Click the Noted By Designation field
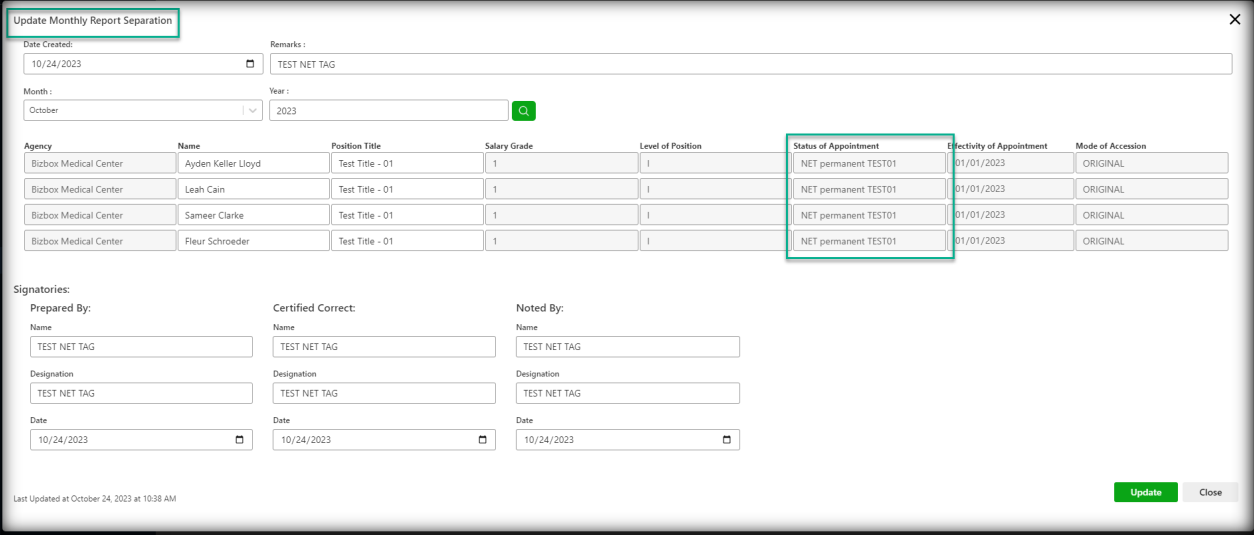1254x535 pixels. [x=627, y=393]
